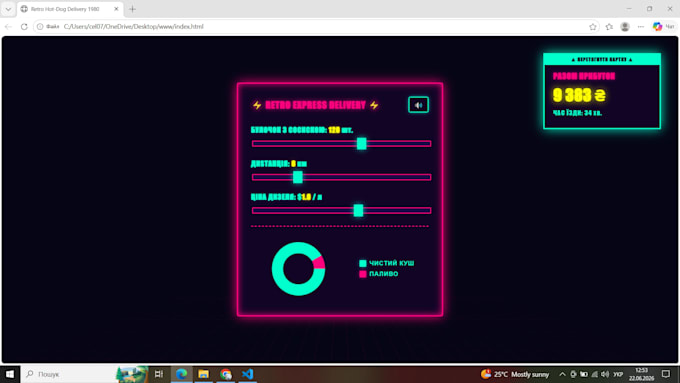
Task: Open Google Chrome from taskbar
Action: click(226, 374)
